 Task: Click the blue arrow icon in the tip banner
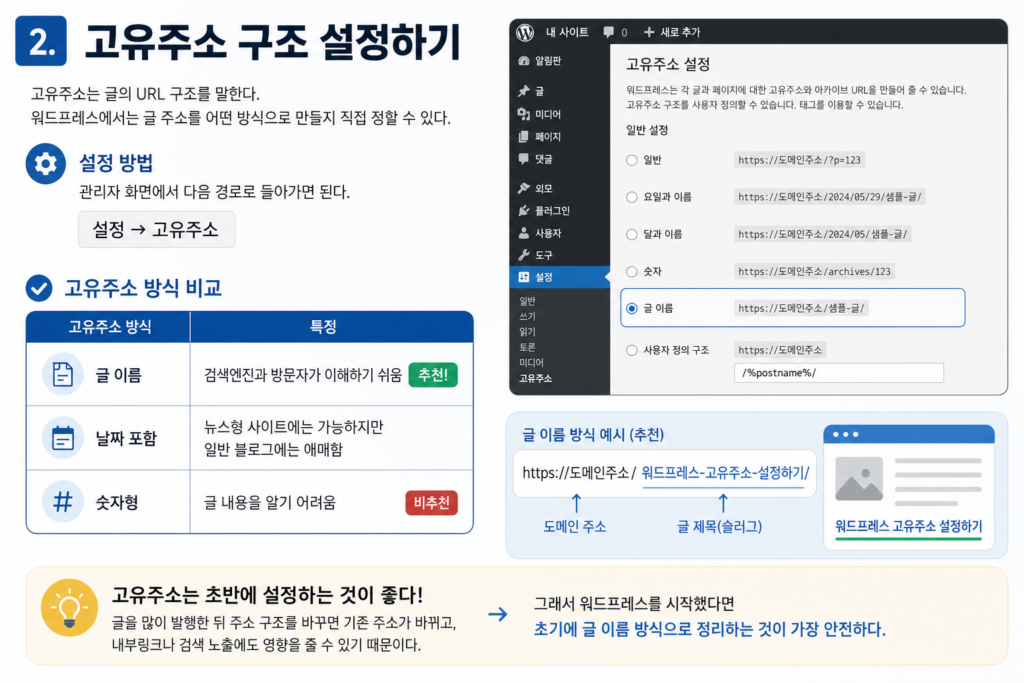pos(498,614)
